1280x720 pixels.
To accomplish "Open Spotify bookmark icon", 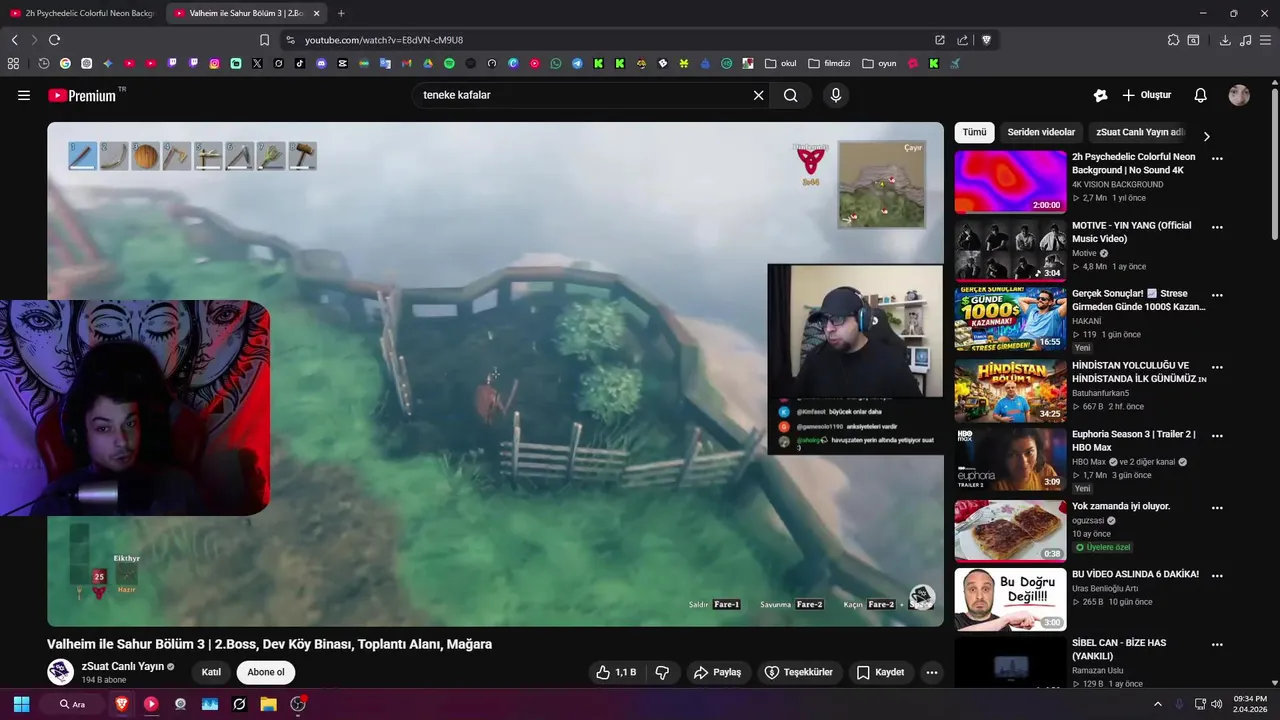I will (x=449, y=63).
